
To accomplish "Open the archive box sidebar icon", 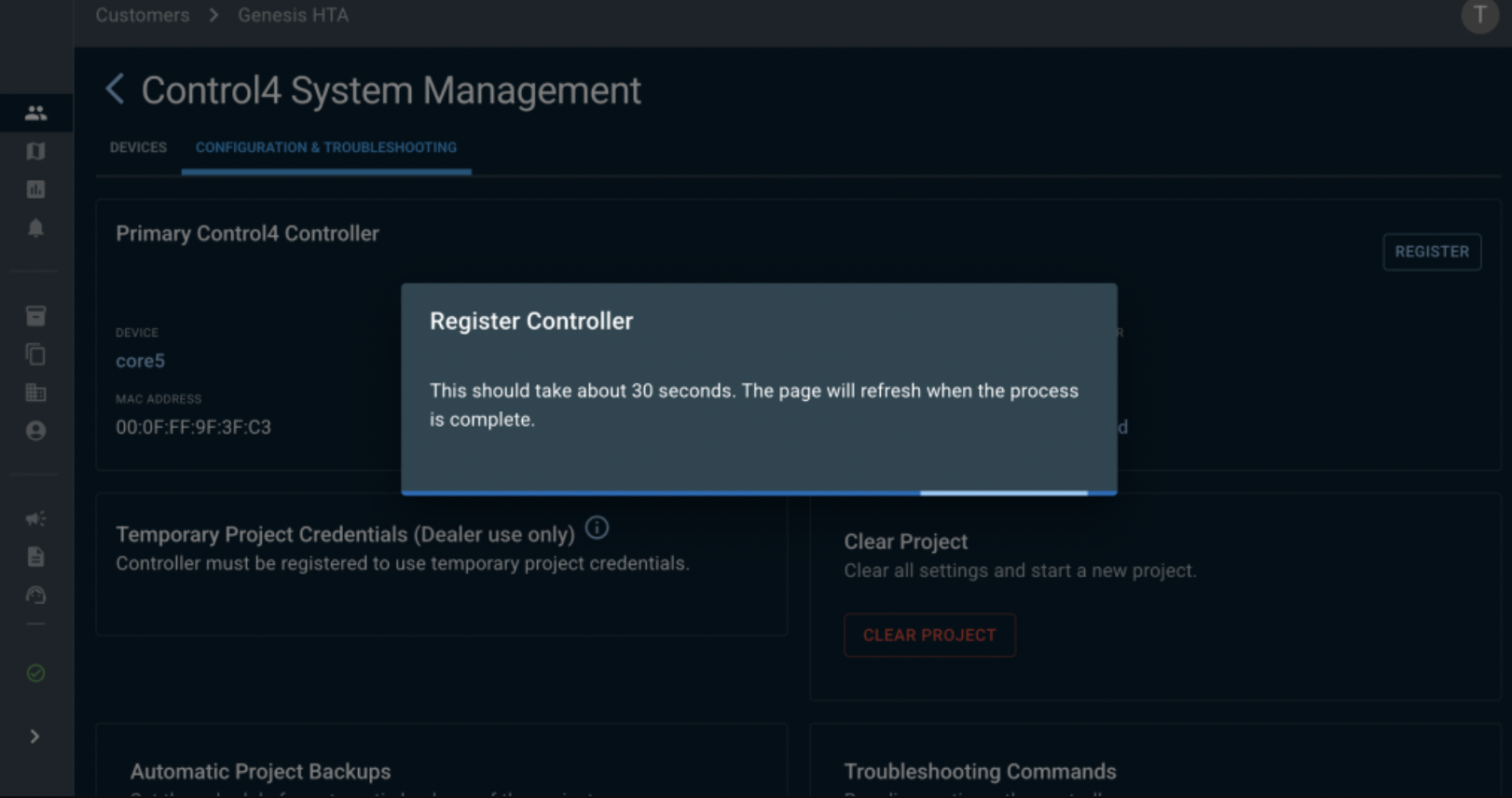I will [x=35, y=316].
